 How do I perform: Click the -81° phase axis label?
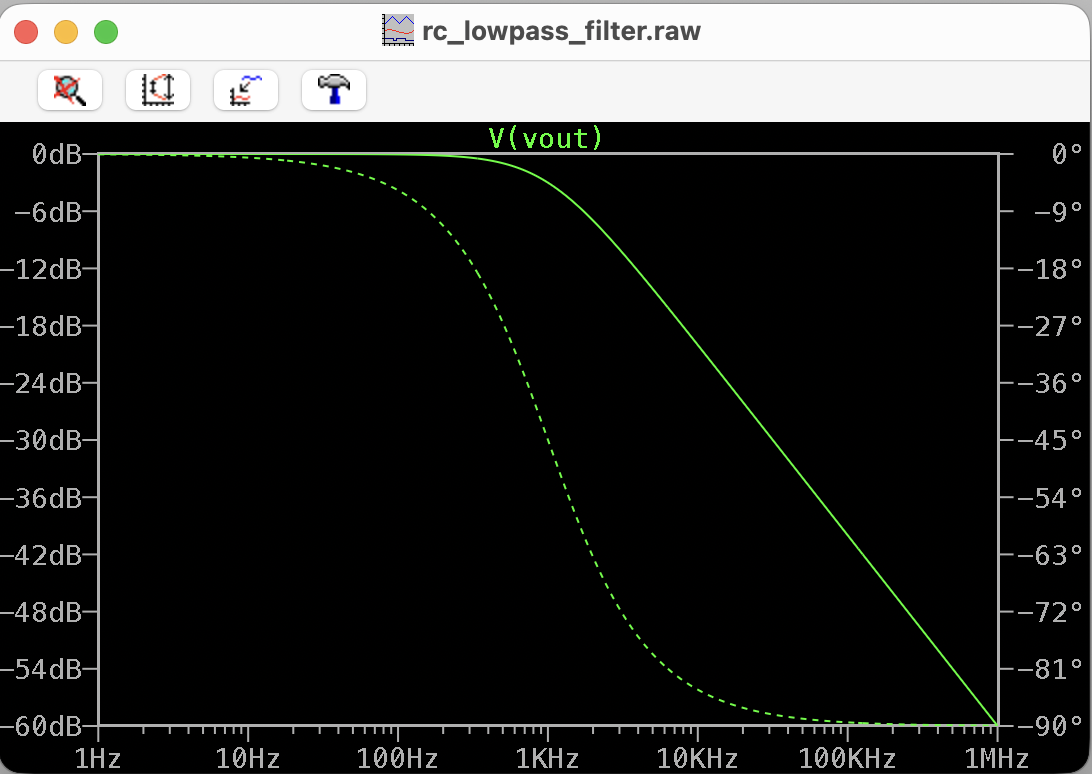click(x=1050, y=669)
